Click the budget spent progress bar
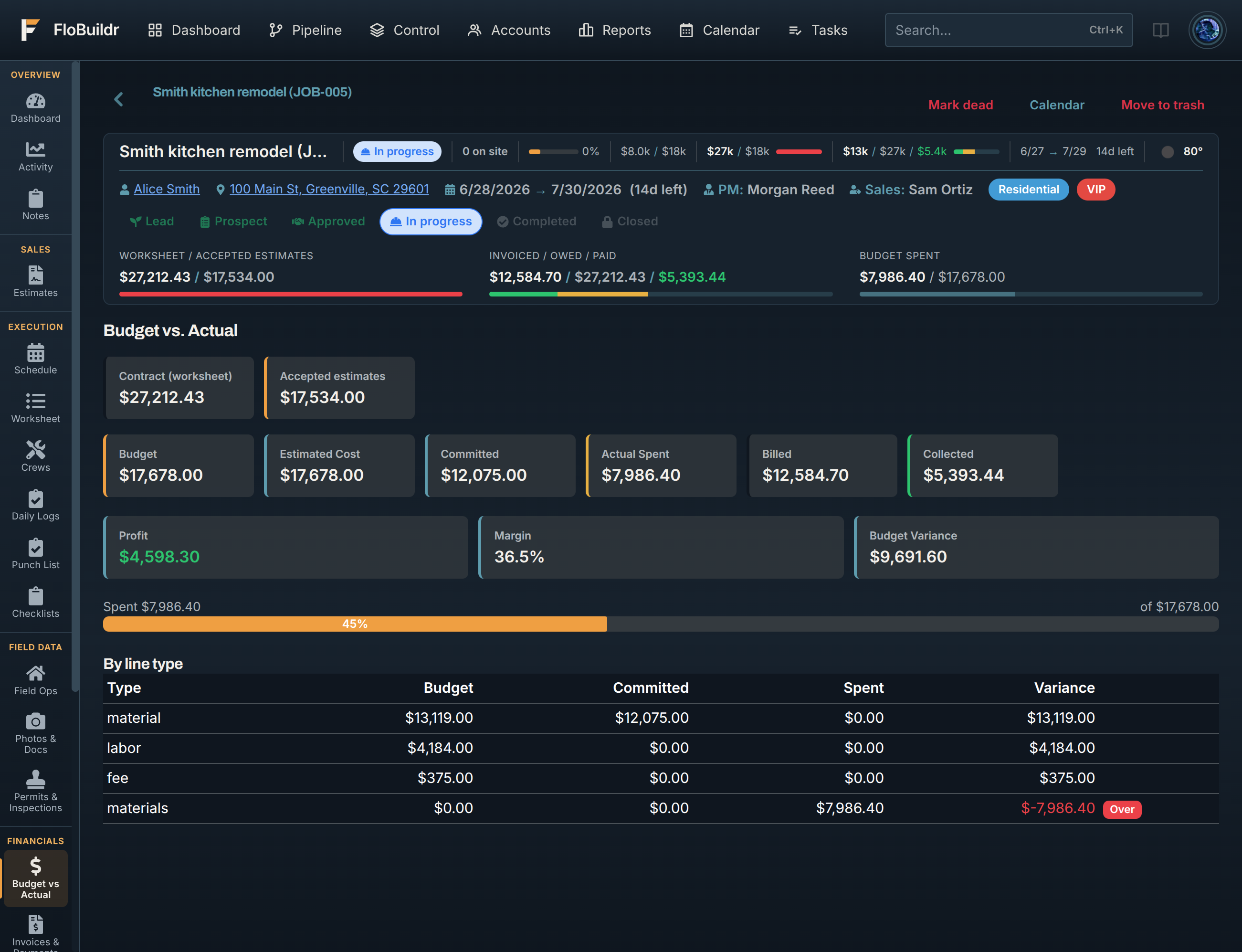This screenshot has width=1242, height=952. click(x=1031, y=294)
